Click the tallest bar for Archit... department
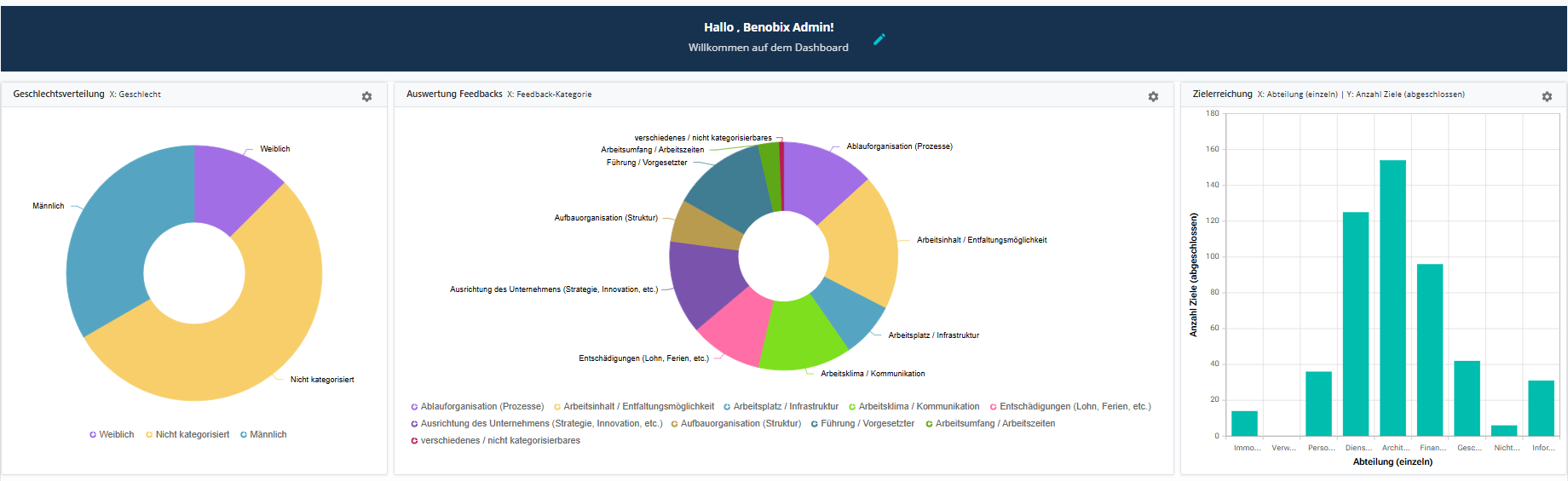 pos(1392,298)
